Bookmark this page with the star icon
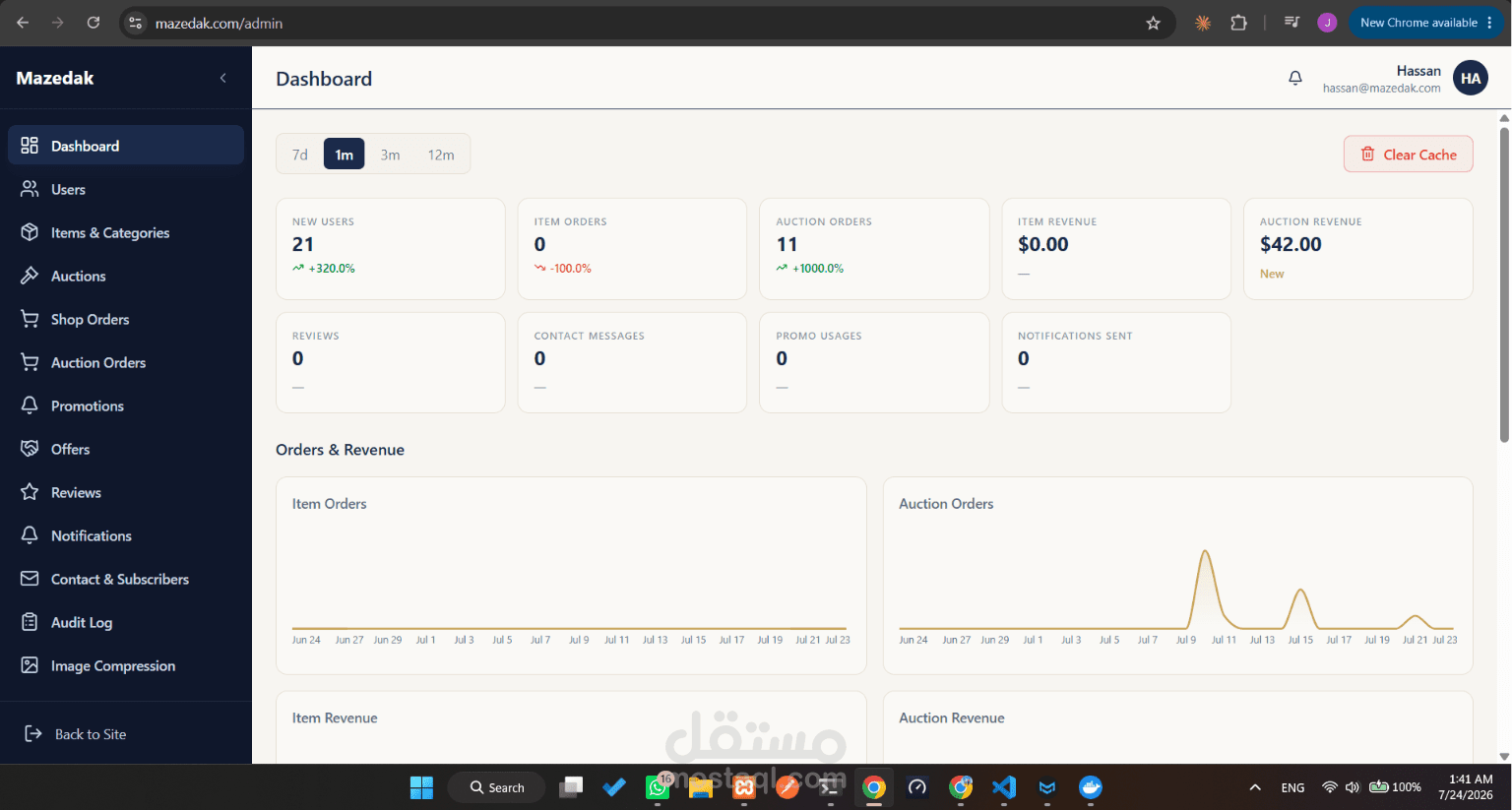 (x=1154, y=23)
